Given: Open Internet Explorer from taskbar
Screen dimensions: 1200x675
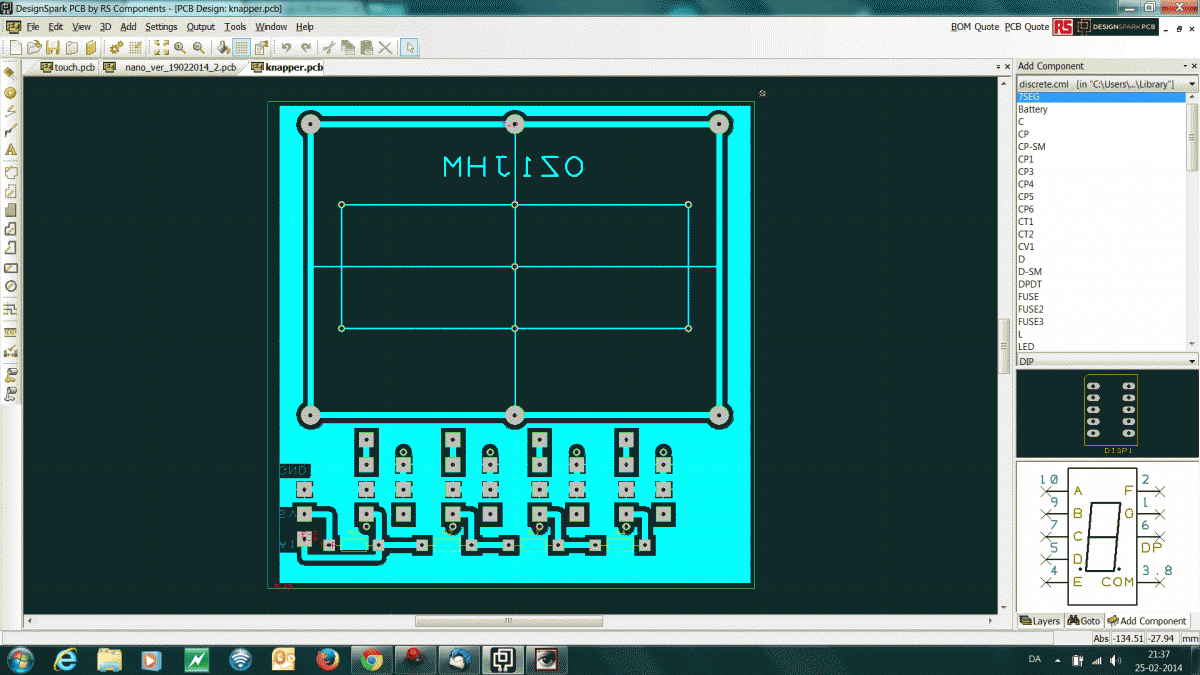Looking at the screenshot, I should click(66, 660).
